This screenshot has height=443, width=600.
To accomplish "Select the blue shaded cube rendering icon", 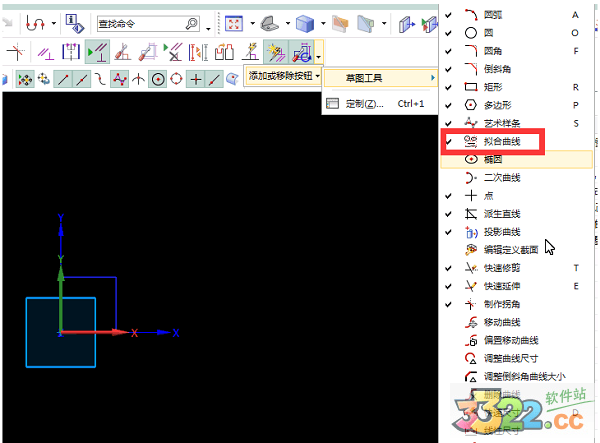I will 305,24.
